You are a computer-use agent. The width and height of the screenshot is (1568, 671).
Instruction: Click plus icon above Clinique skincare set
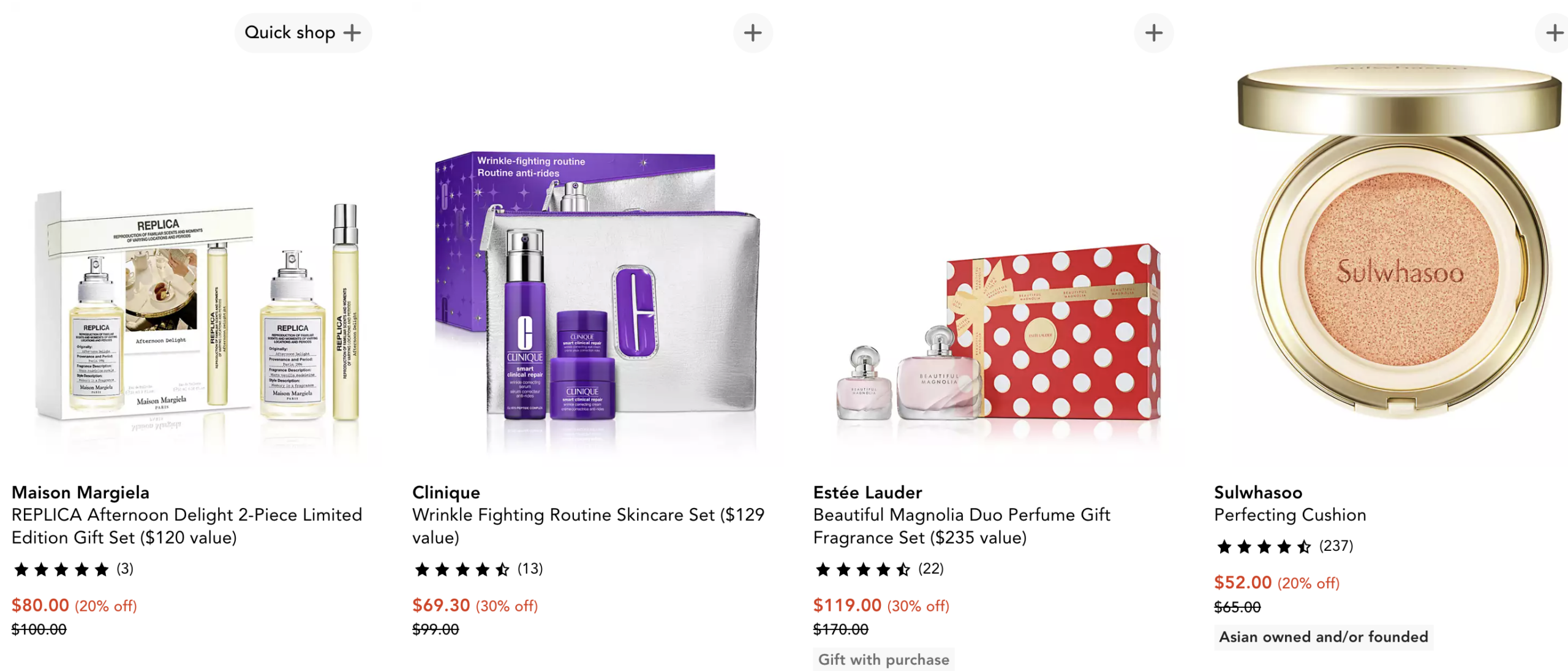(753, 32)
